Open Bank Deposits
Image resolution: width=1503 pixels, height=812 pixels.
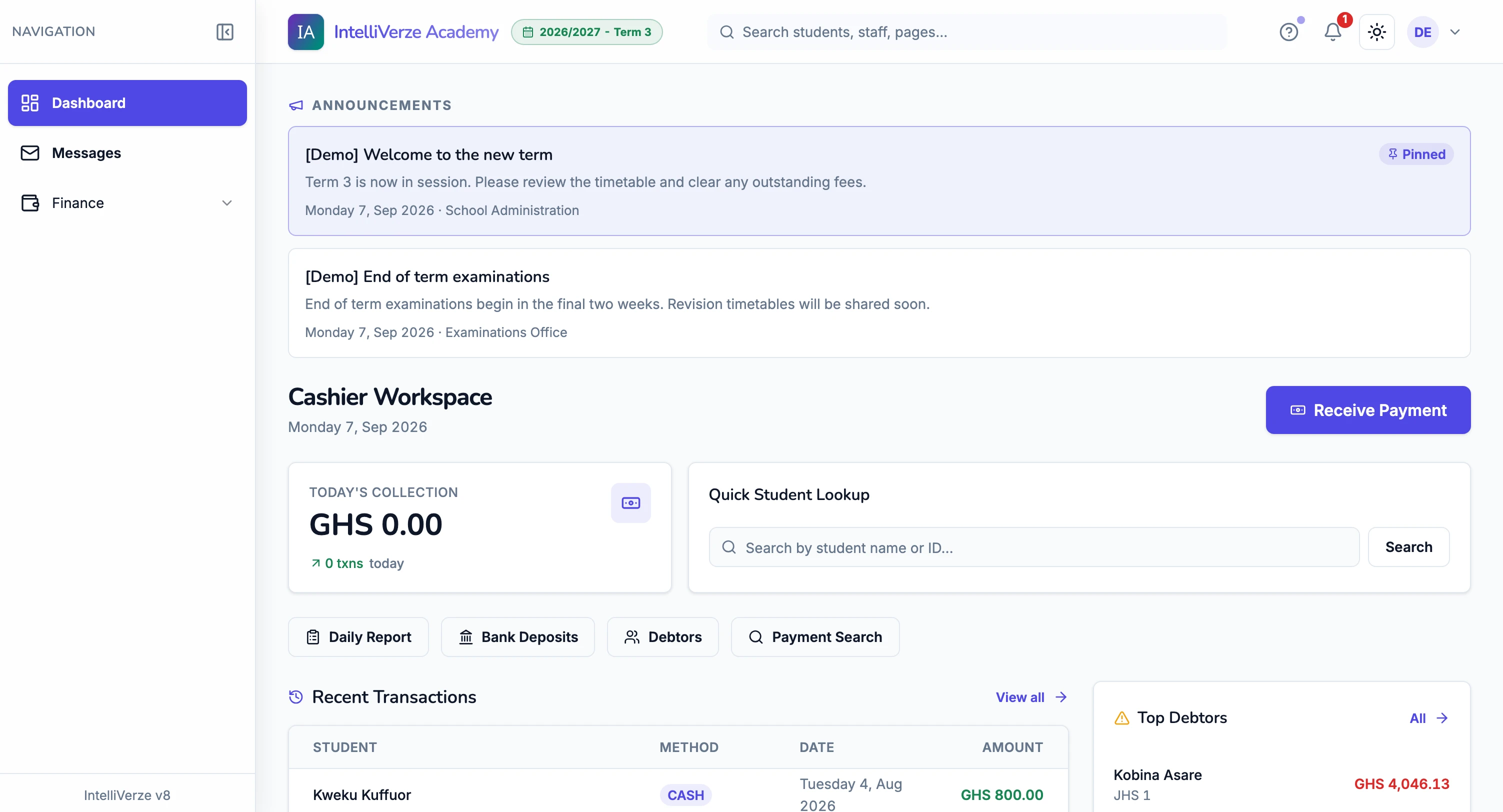(x=517, y=637)
